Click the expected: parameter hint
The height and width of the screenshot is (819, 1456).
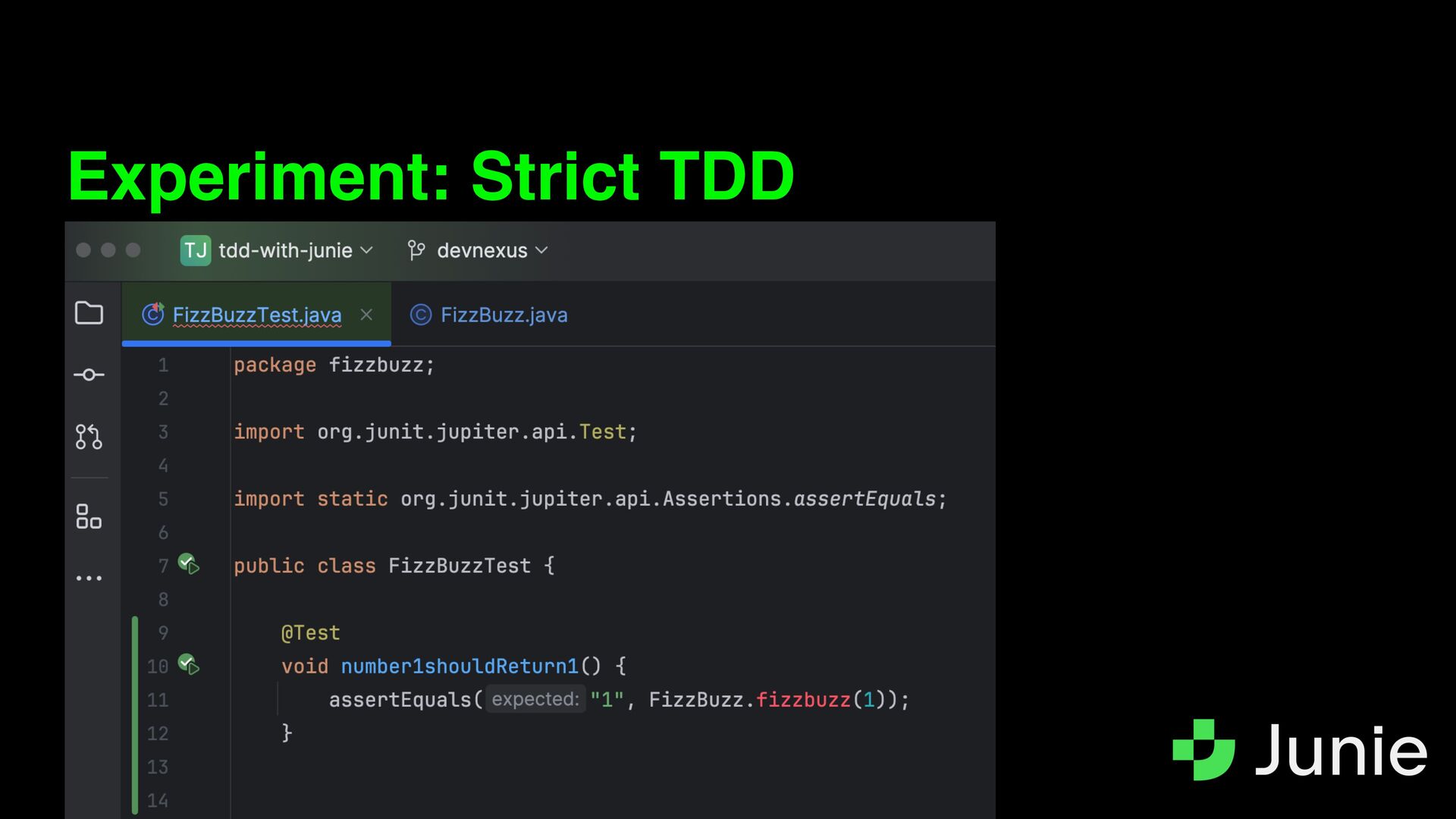[535, 699]
